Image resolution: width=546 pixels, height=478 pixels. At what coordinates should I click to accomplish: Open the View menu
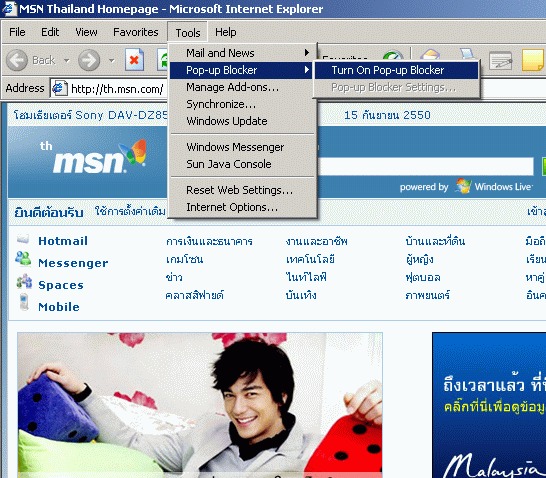click(86, 32)
